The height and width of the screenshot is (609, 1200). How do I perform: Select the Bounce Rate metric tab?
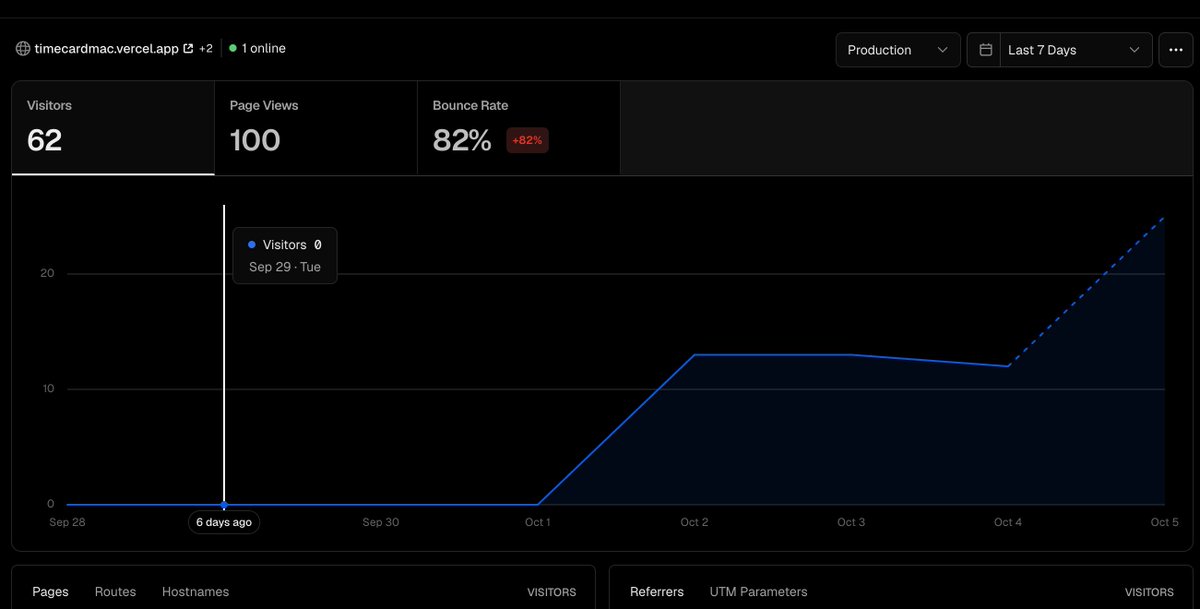[519, 128]
